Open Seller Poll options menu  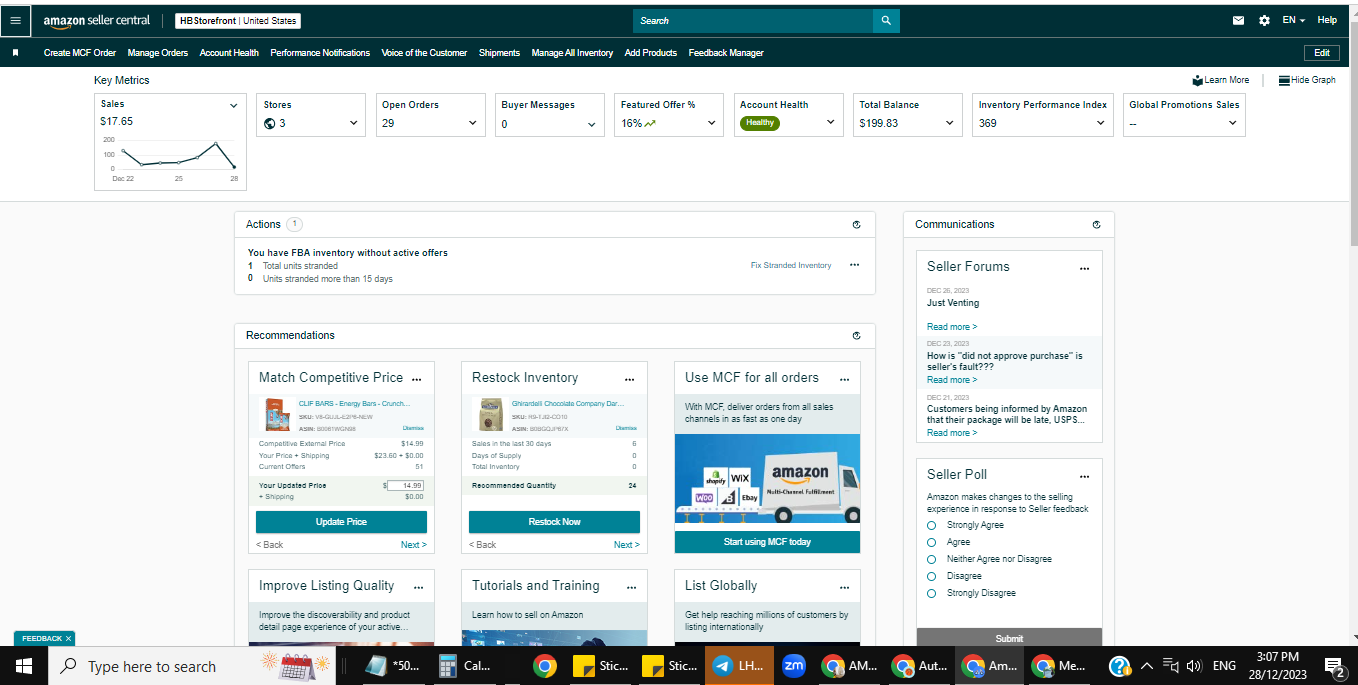tap(1084, 477)
